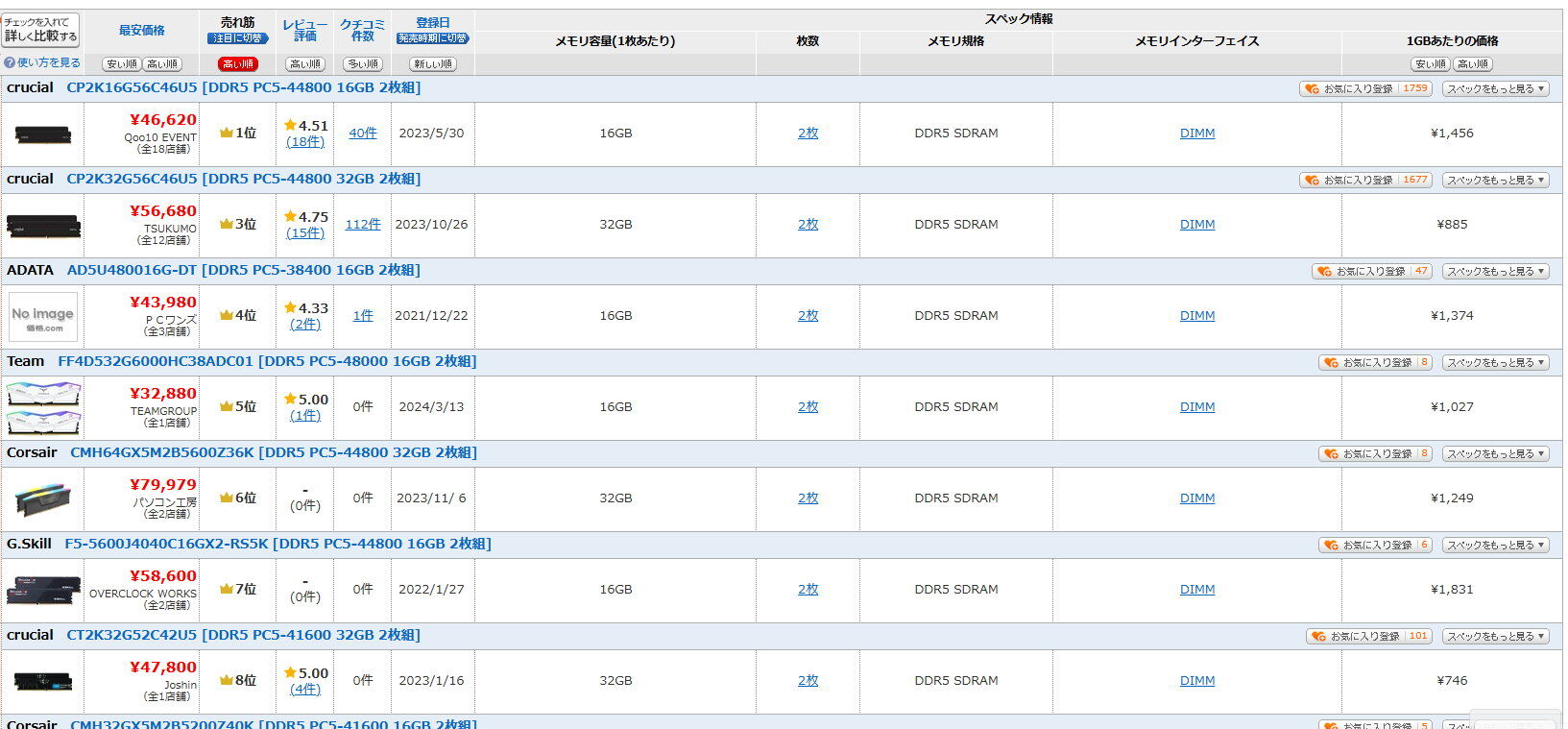This screenshot has height=729, width=1568.
Task: Select the red 高い順 bestseller sort
Action: [x=237, y=64]
